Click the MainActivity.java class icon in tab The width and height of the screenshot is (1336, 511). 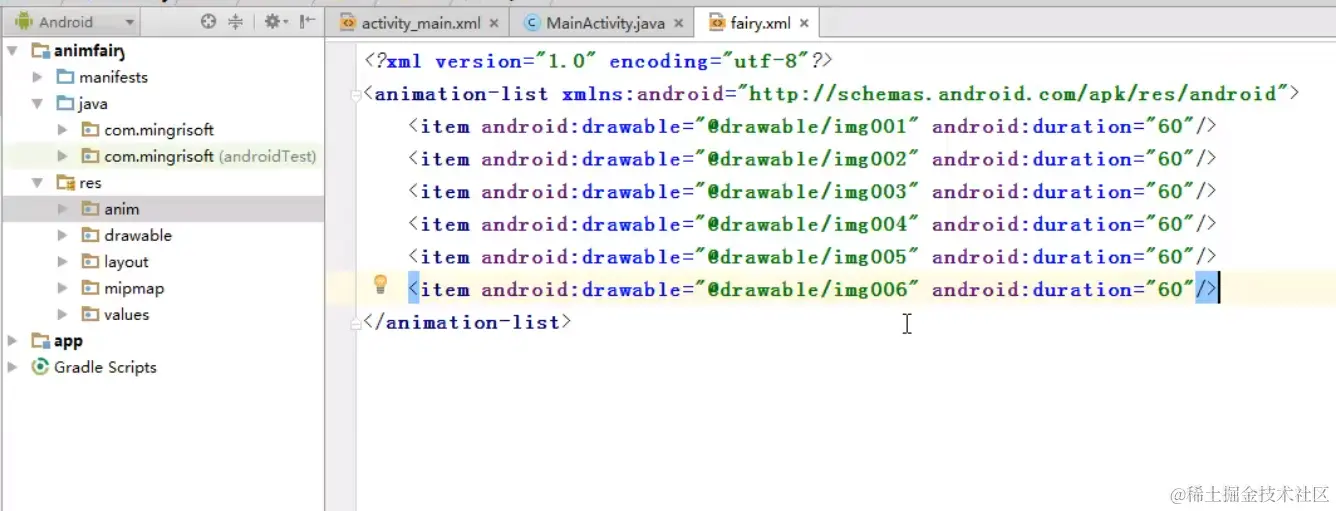tap(532, 22)
